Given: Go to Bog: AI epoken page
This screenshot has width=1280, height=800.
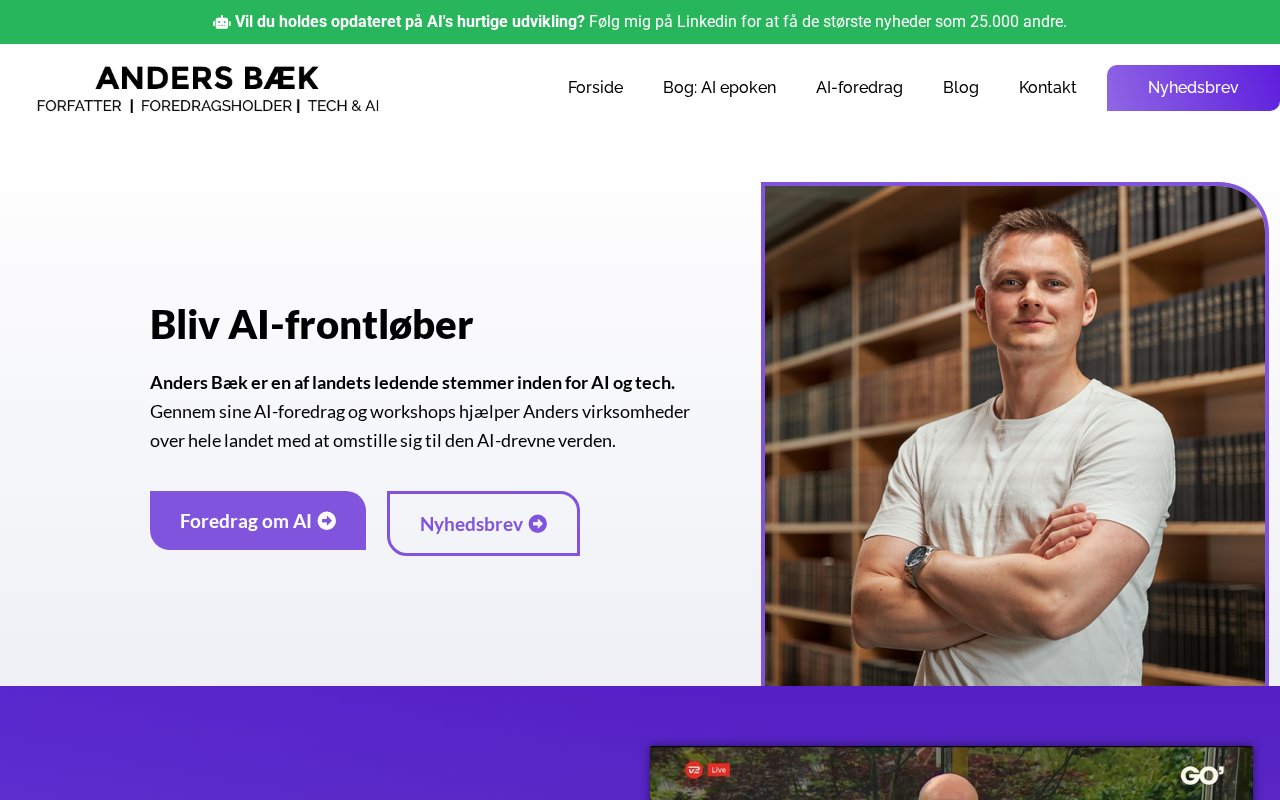Looking at the screenshot, I should coord(719,87).
